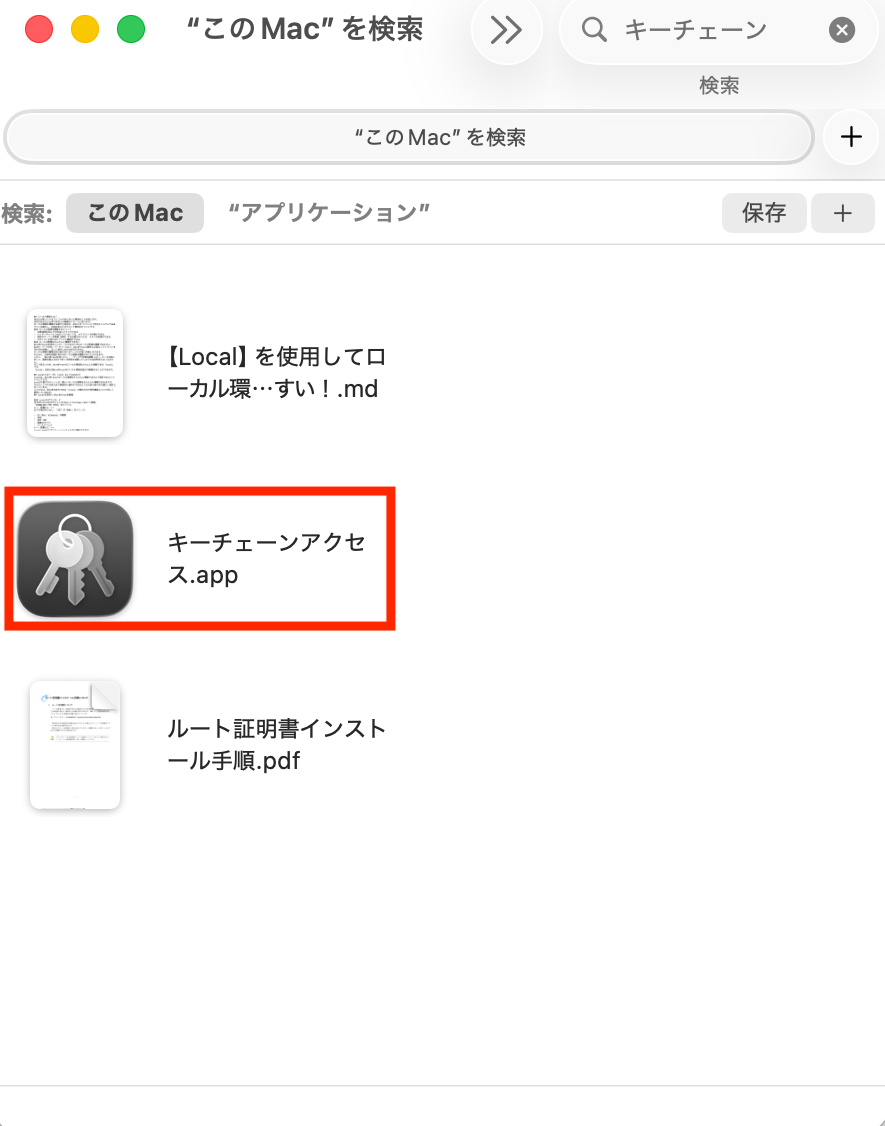The width and height of the screenshot is (885, 1126).
Task: Click the magnifying glass search icon
Action: [594, 30]
